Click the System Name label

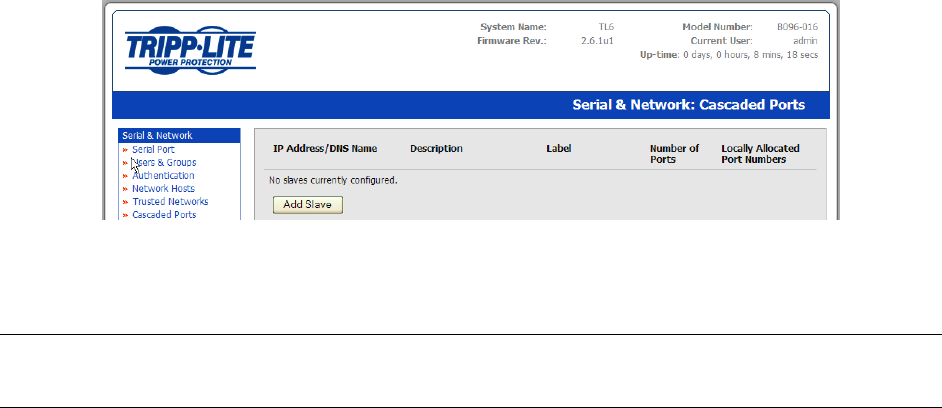click(x=513, y=27)
